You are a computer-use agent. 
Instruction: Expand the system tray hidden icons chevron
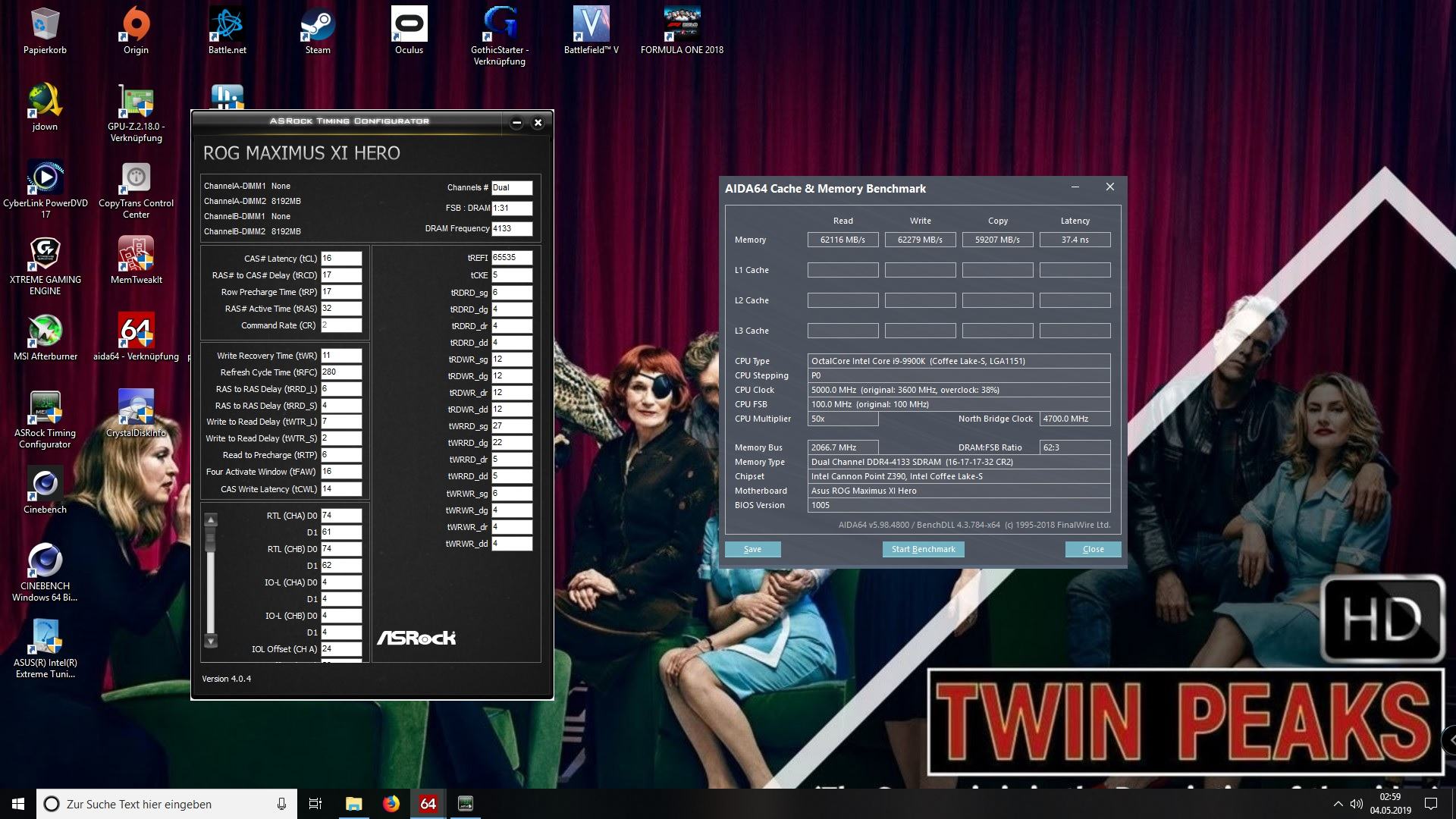coord(1338,804)
